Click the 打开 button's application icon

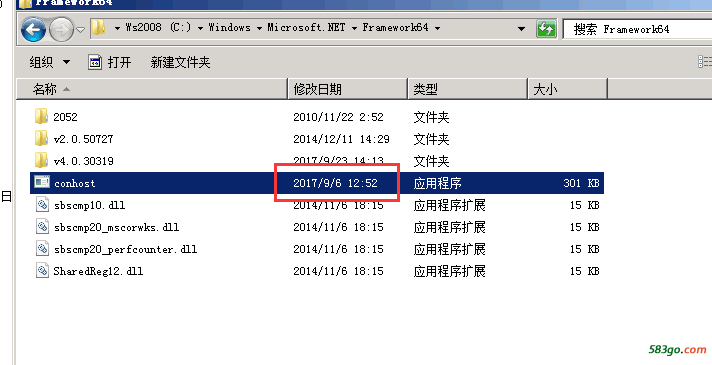[95, 62]
